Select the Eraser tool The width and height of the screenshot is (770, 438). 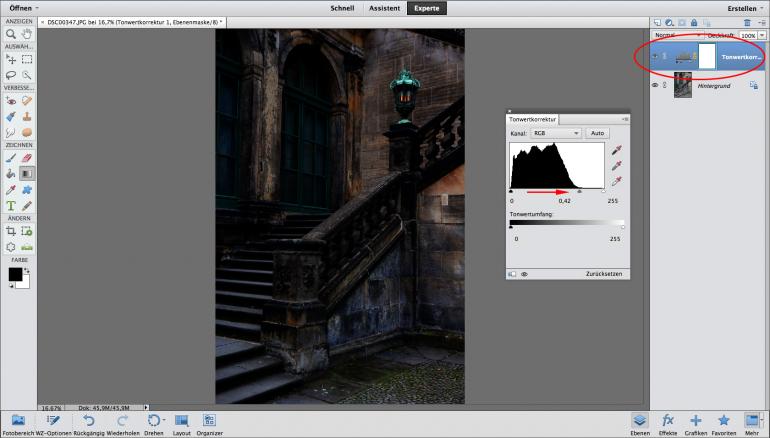tap(27, 158)
